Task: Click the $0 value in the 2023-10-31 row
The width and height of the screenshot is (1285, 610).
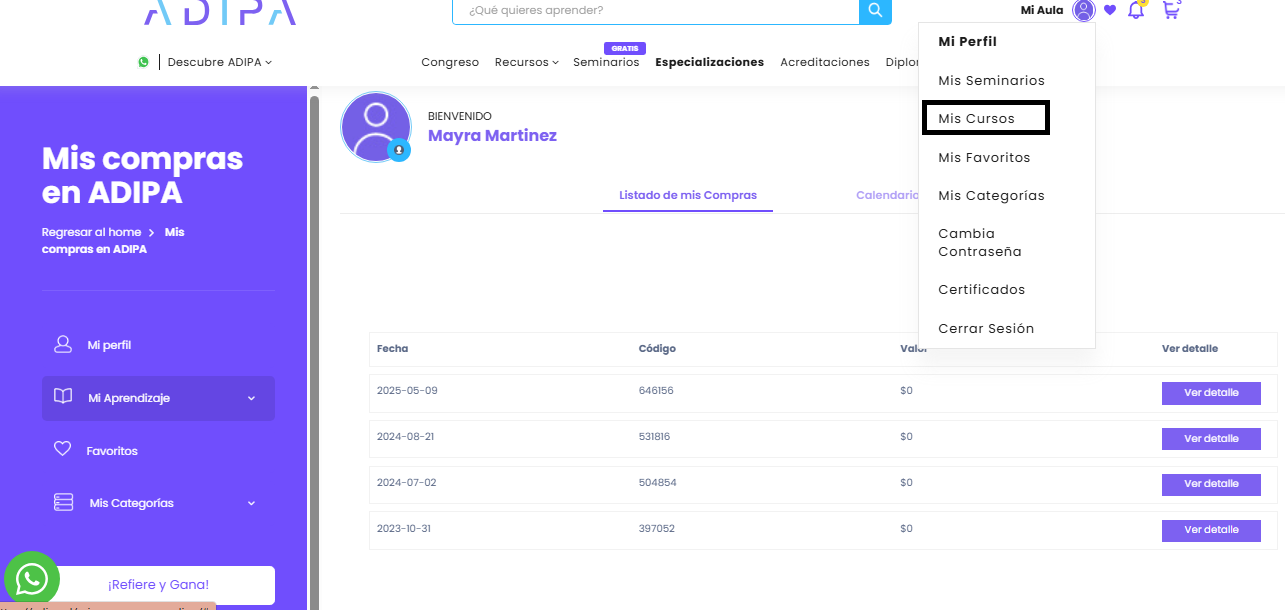Action: (x=906, y=528)
